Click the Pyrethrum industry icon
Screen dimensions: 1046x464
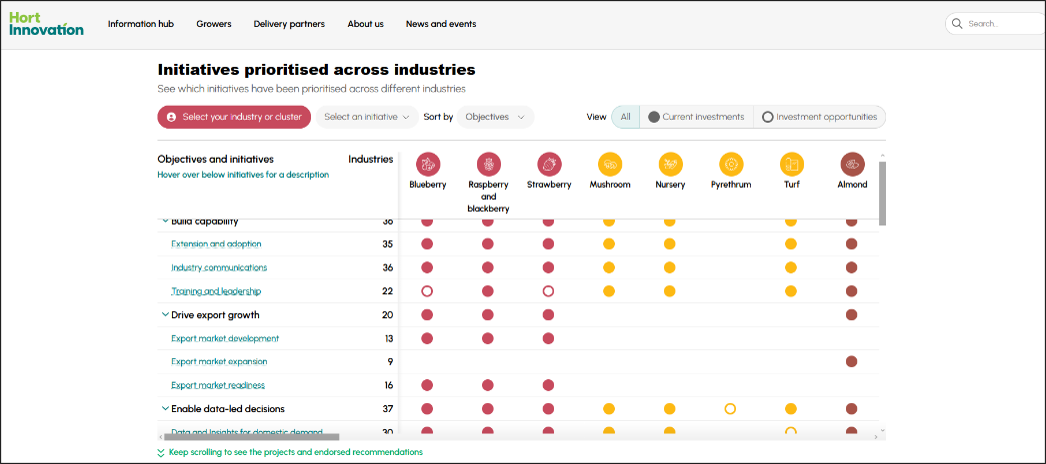[731, 164]
